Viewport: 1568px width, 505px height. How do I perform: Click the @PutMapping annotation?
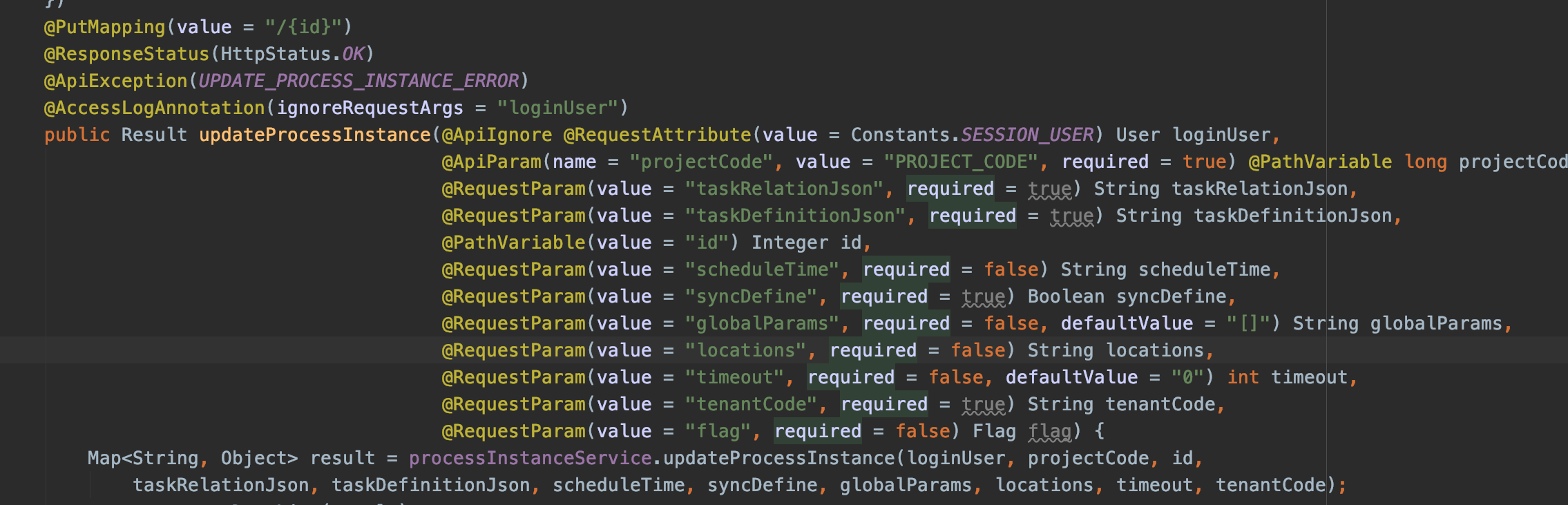coord(105,27)
